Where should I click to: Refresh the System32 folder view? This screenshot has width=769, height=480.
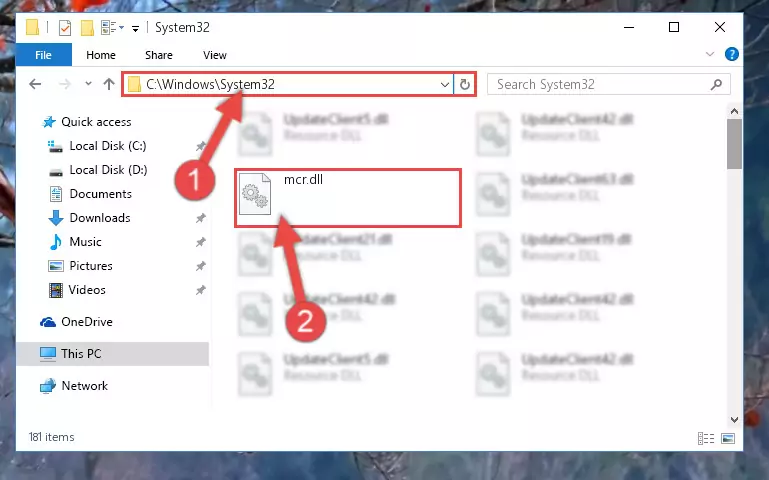464,84
